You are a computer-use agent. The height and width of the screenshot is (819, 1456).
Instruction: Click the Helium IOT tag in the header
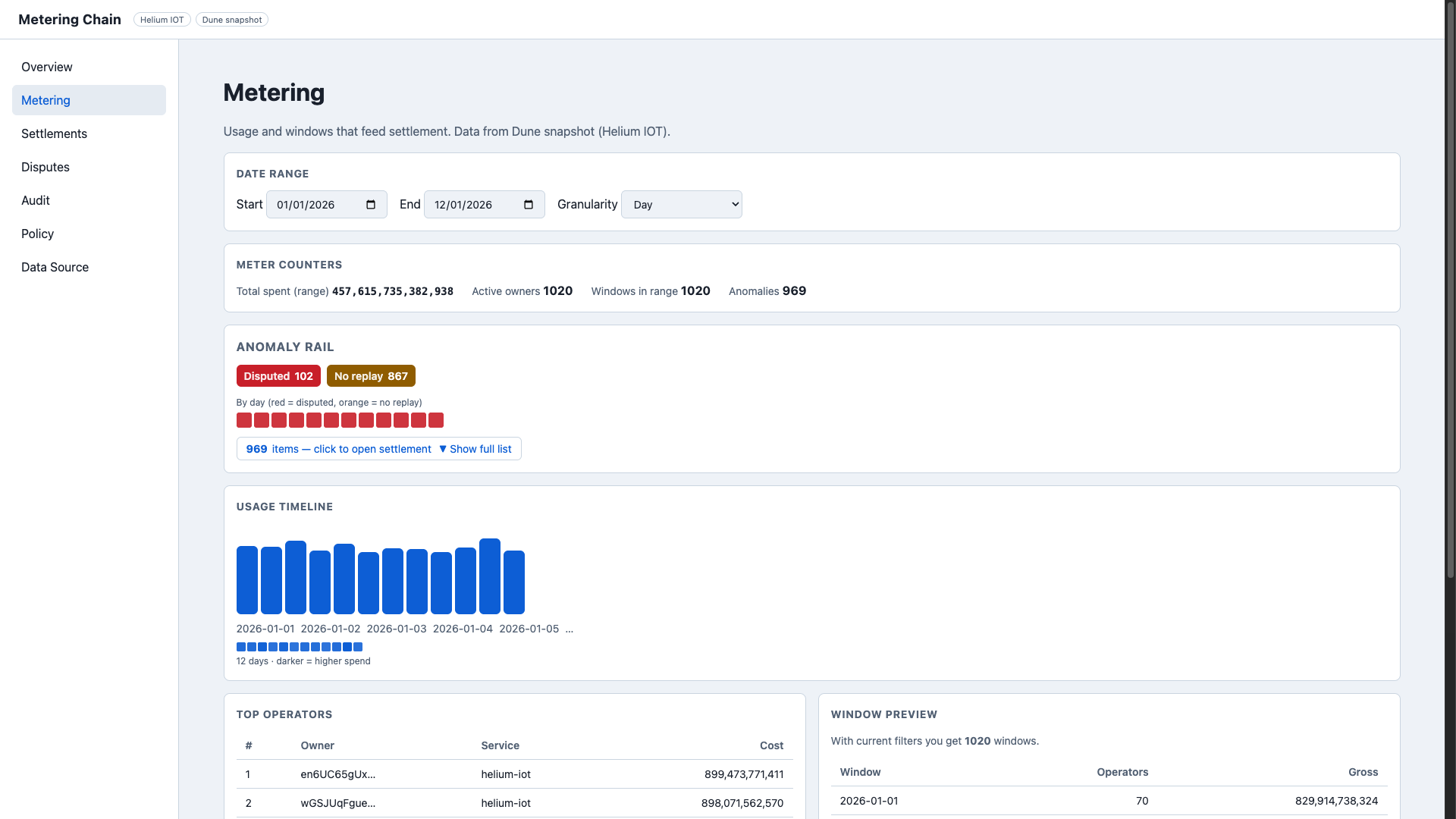coord(162,20)
